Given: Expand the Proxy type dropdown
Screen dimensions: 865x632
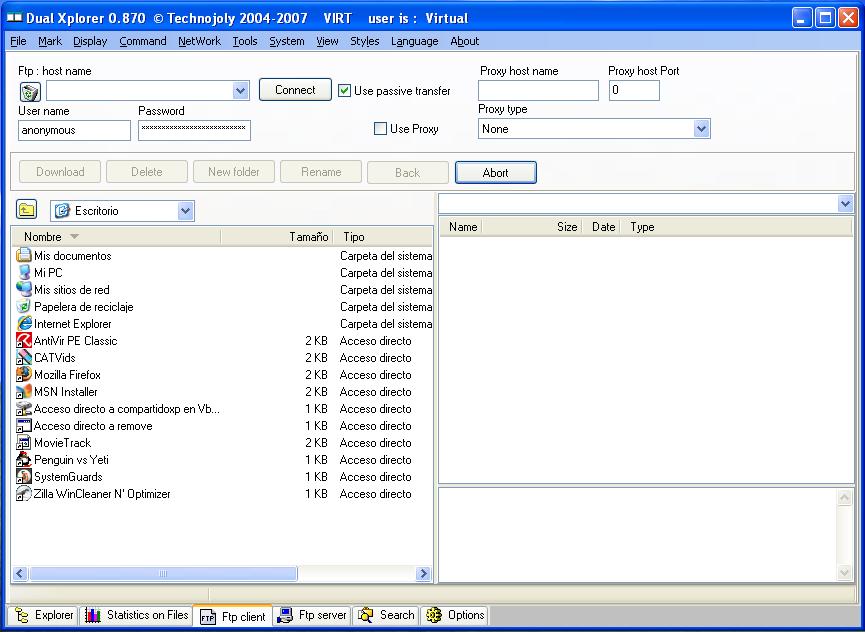Looking at the screenshot, I should click(701, 129).
